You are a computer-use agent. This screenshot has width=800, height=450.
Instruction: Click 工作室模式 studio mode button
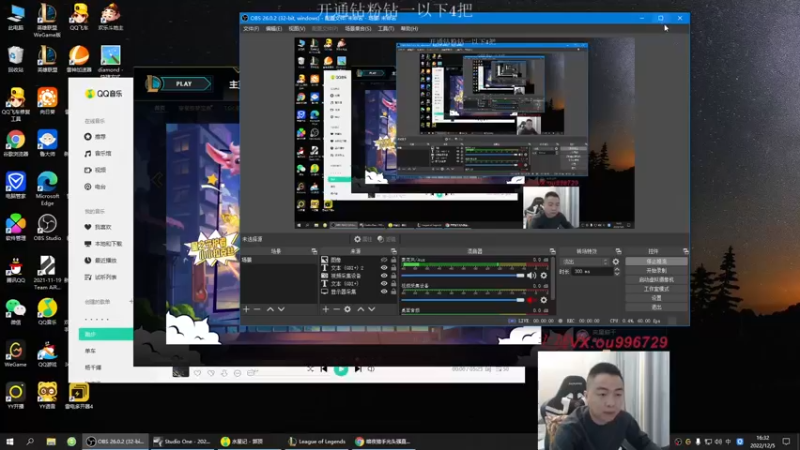(656, 289)
